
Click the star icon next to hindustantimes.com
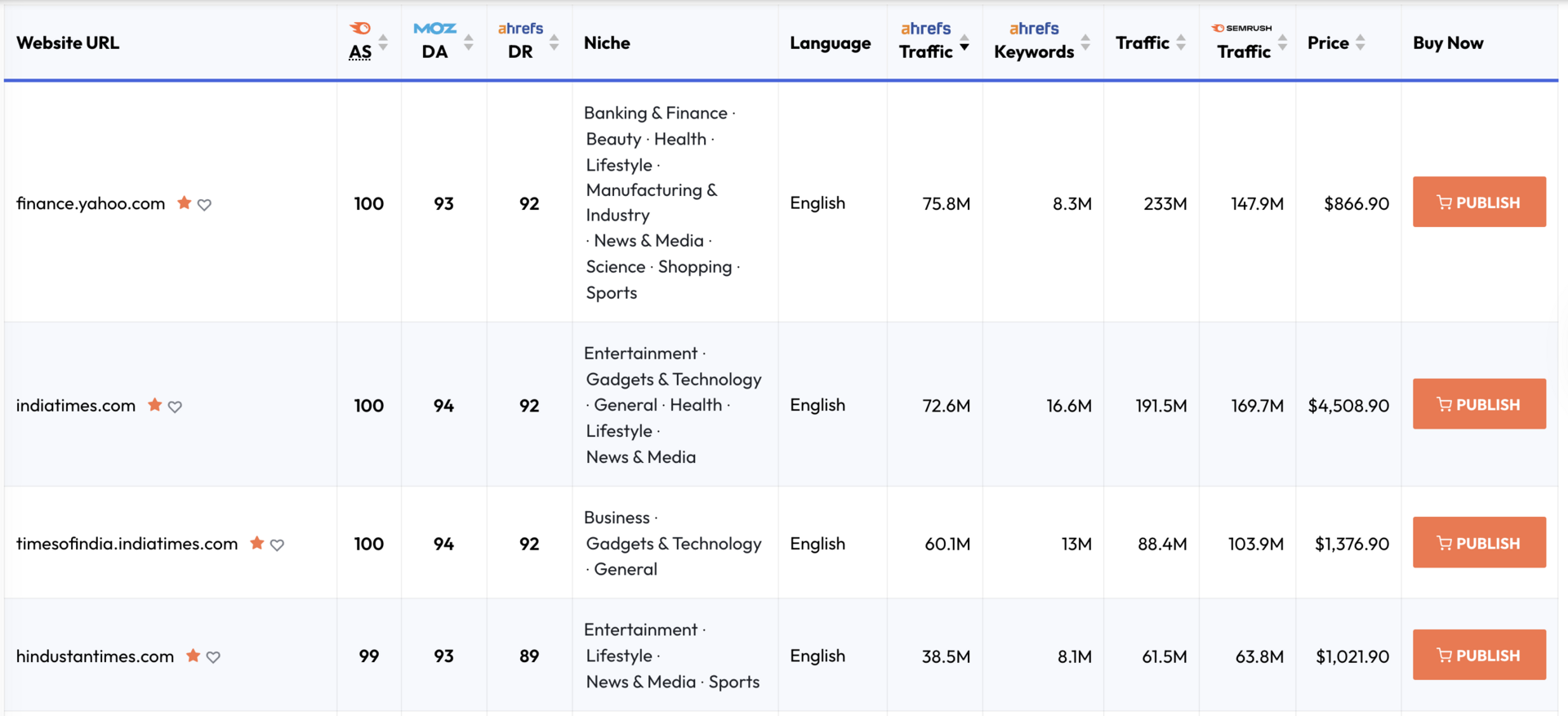(x=194, y=656)
